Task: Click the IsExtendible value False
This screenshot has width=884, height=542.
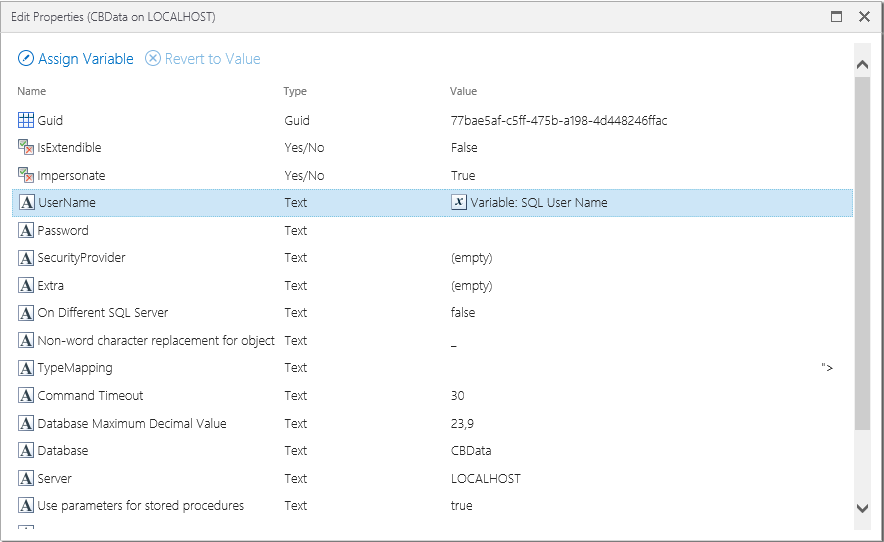Action: coord(464,148)
